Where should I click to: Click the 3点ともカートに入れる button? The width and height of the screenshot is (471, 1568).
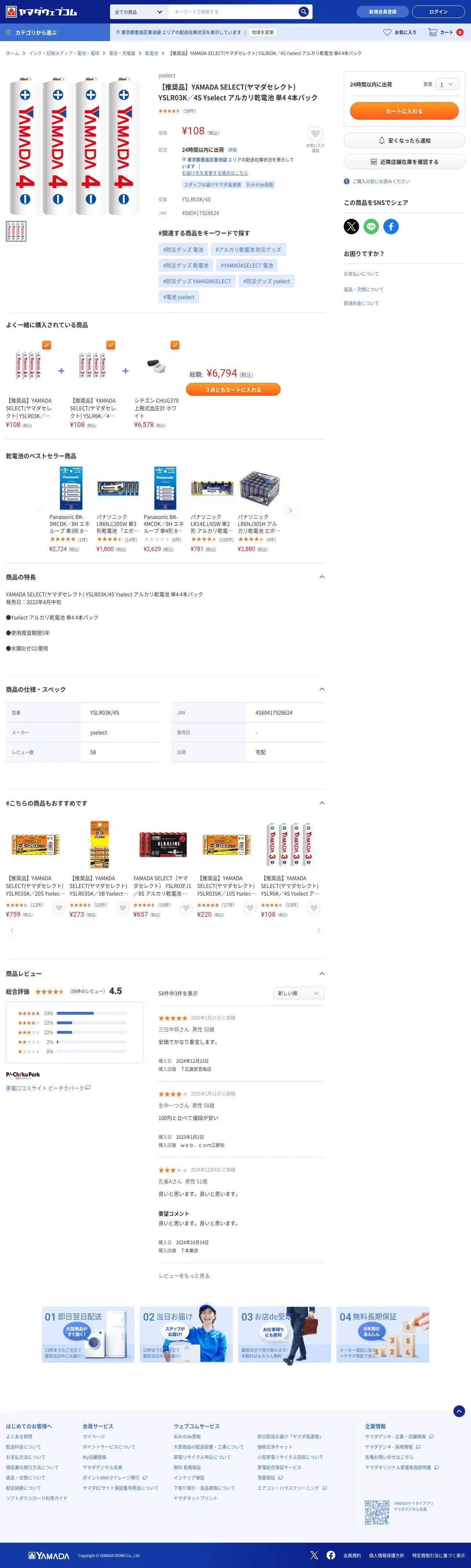pyautogui.click(x=233, y=390)
